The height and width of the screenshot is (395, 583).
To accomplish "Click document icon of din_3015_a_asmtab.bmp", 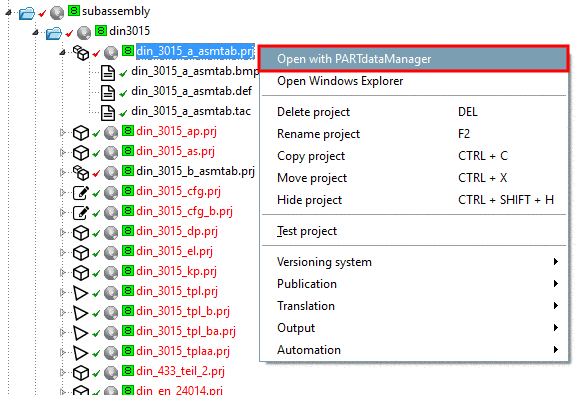I will coord(108,73).
